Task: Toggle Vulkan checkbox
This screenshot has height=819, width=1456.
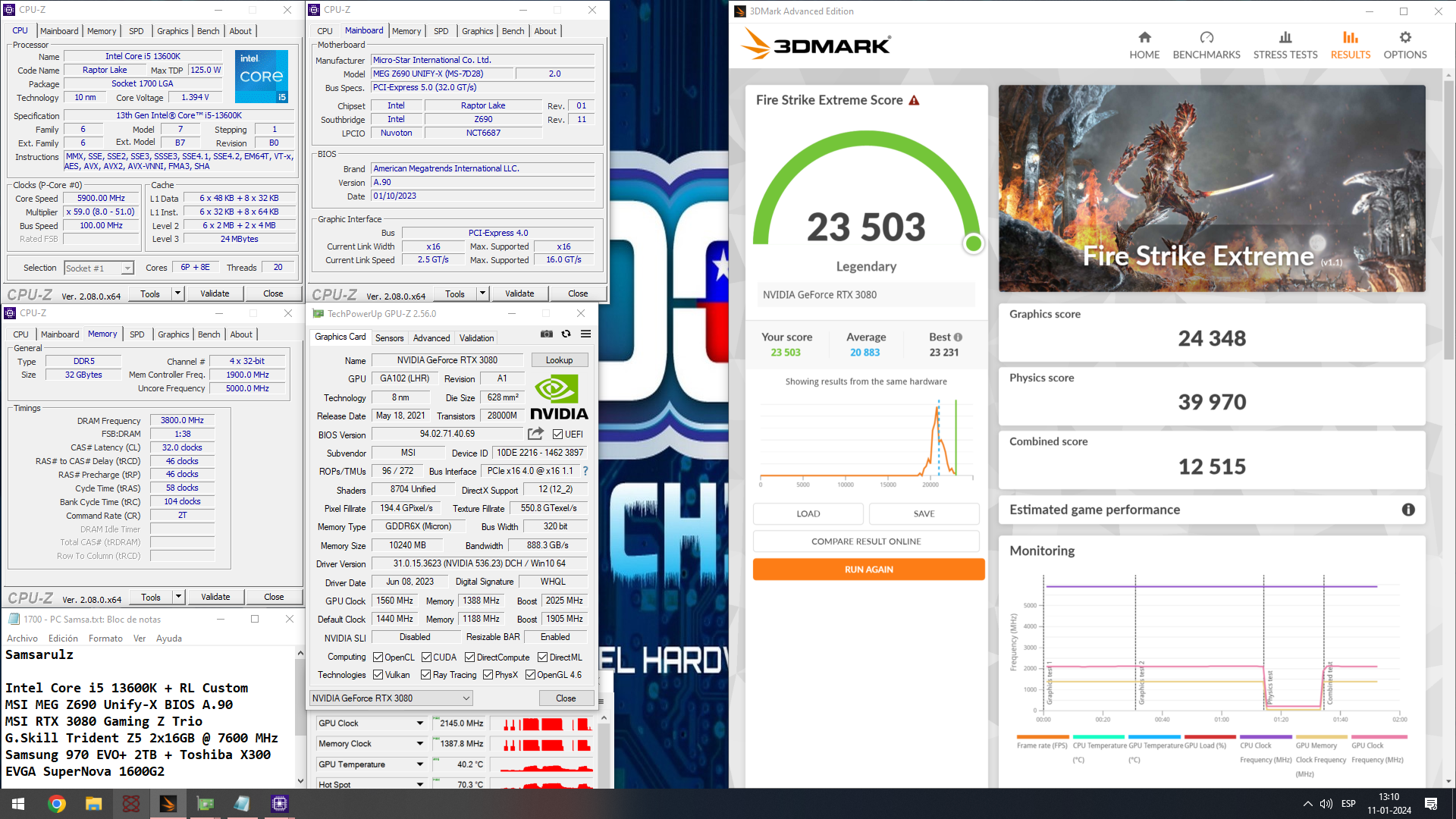Action: 378,674
